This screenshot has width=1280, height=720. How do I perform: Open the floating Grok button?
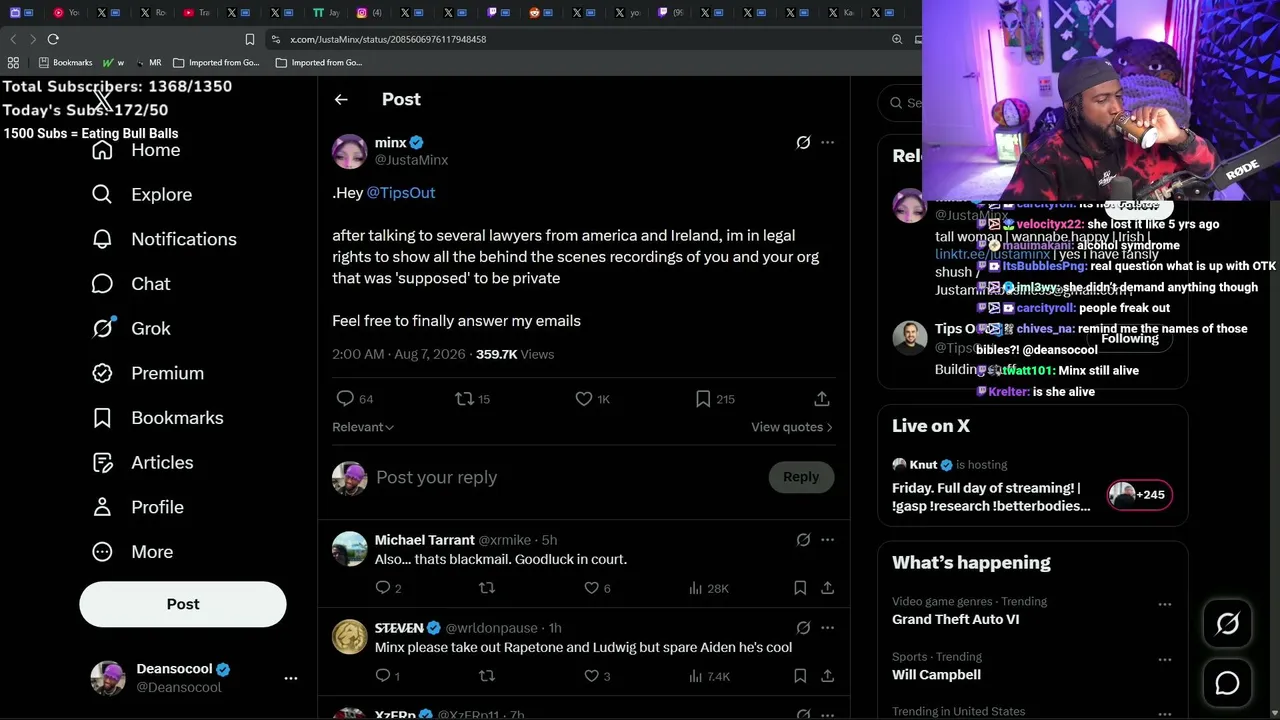click(x=1227, y=624)
